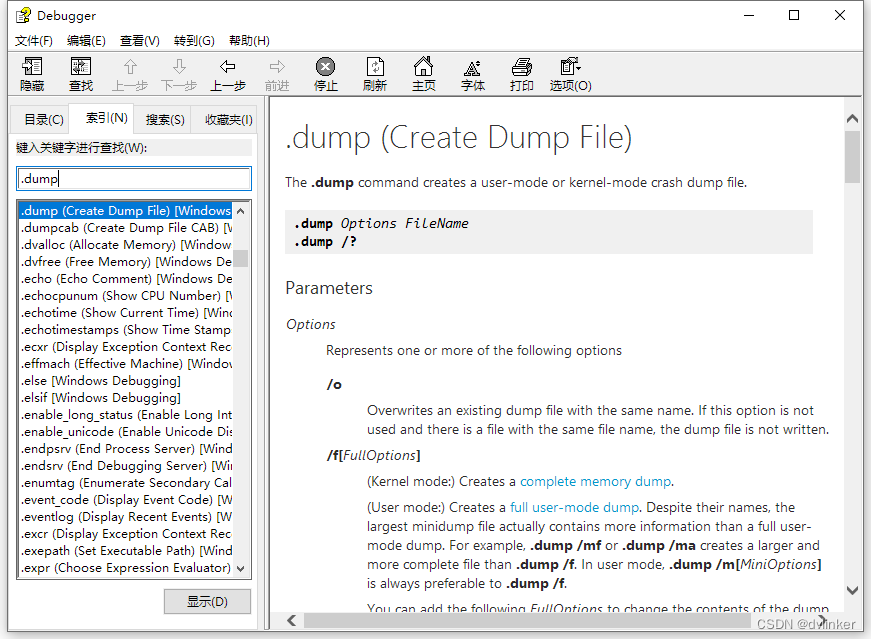Switch to the 搜索(S) search tab
This screenshot has width=871, height=639.
point(165,120)
